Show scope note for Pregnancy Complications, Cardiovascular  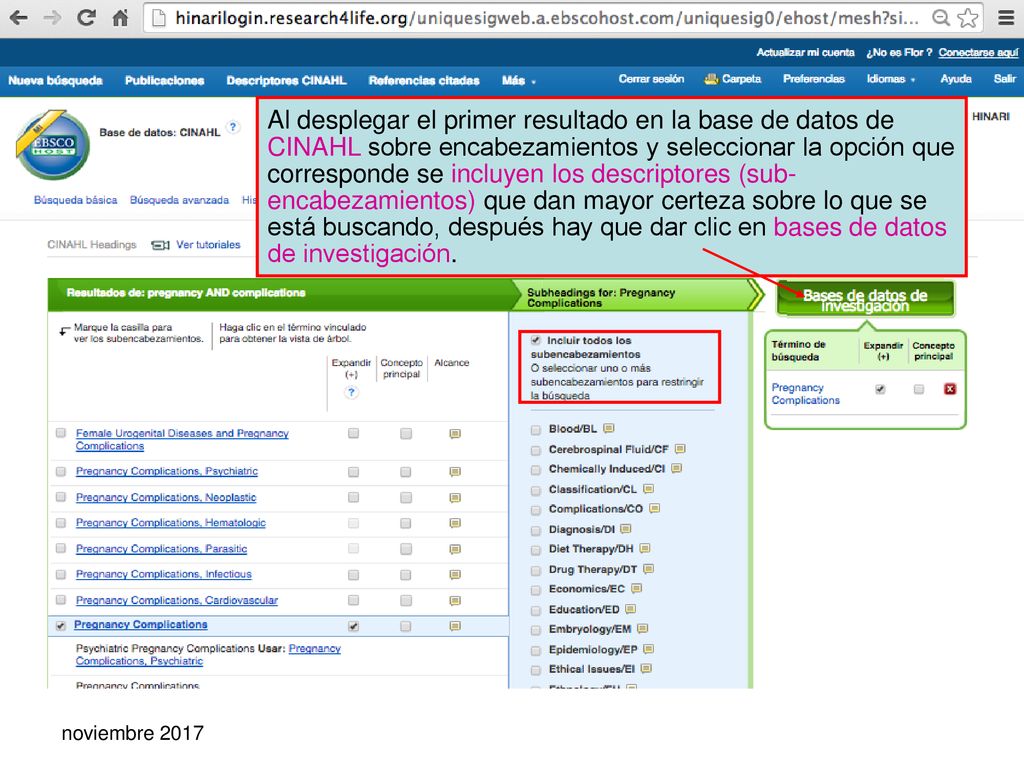click(455, 600)
